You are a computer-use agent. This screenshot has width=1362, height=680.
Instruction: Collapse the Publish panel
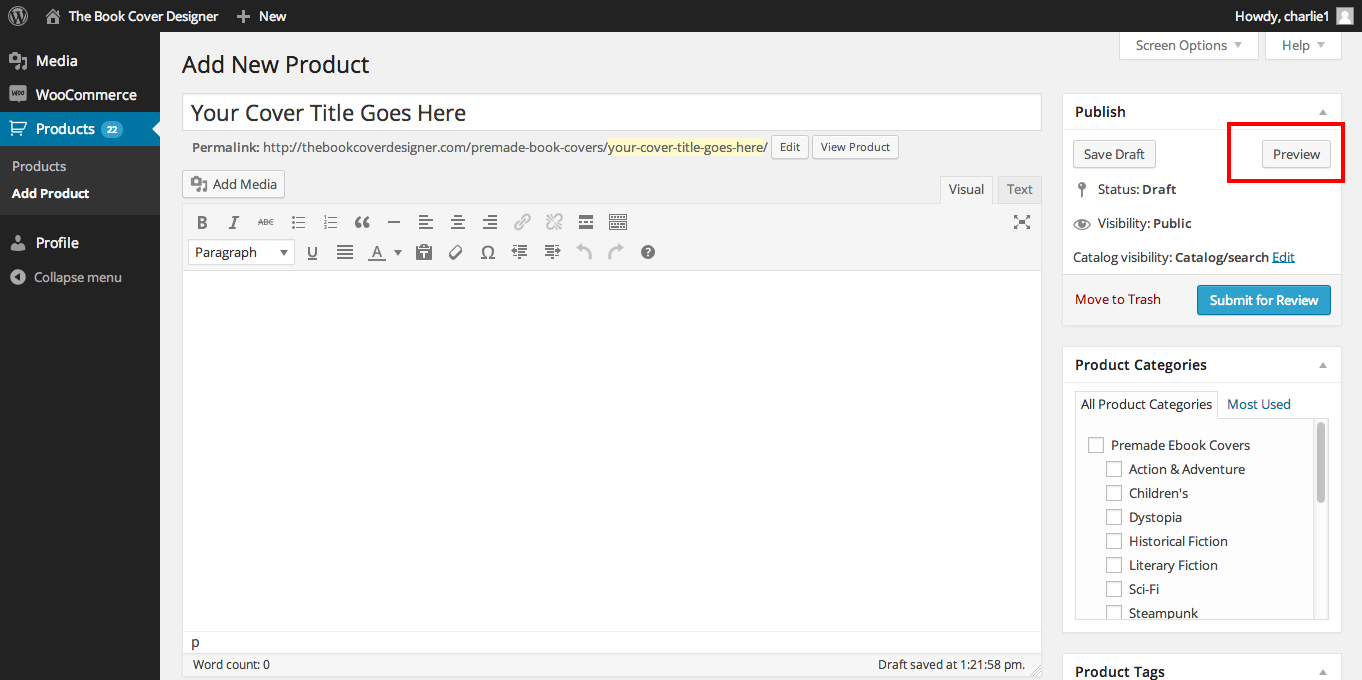(x=1323, y=112)
